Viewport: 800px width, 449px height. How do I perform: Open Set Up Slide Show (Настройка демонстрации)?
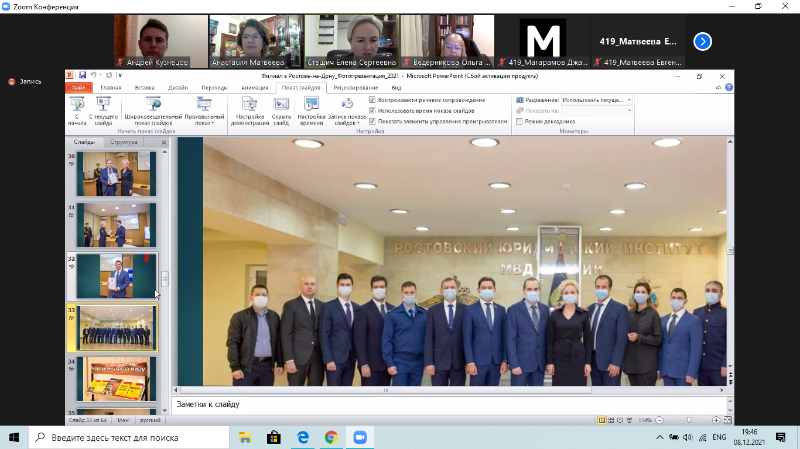[249, 110]
